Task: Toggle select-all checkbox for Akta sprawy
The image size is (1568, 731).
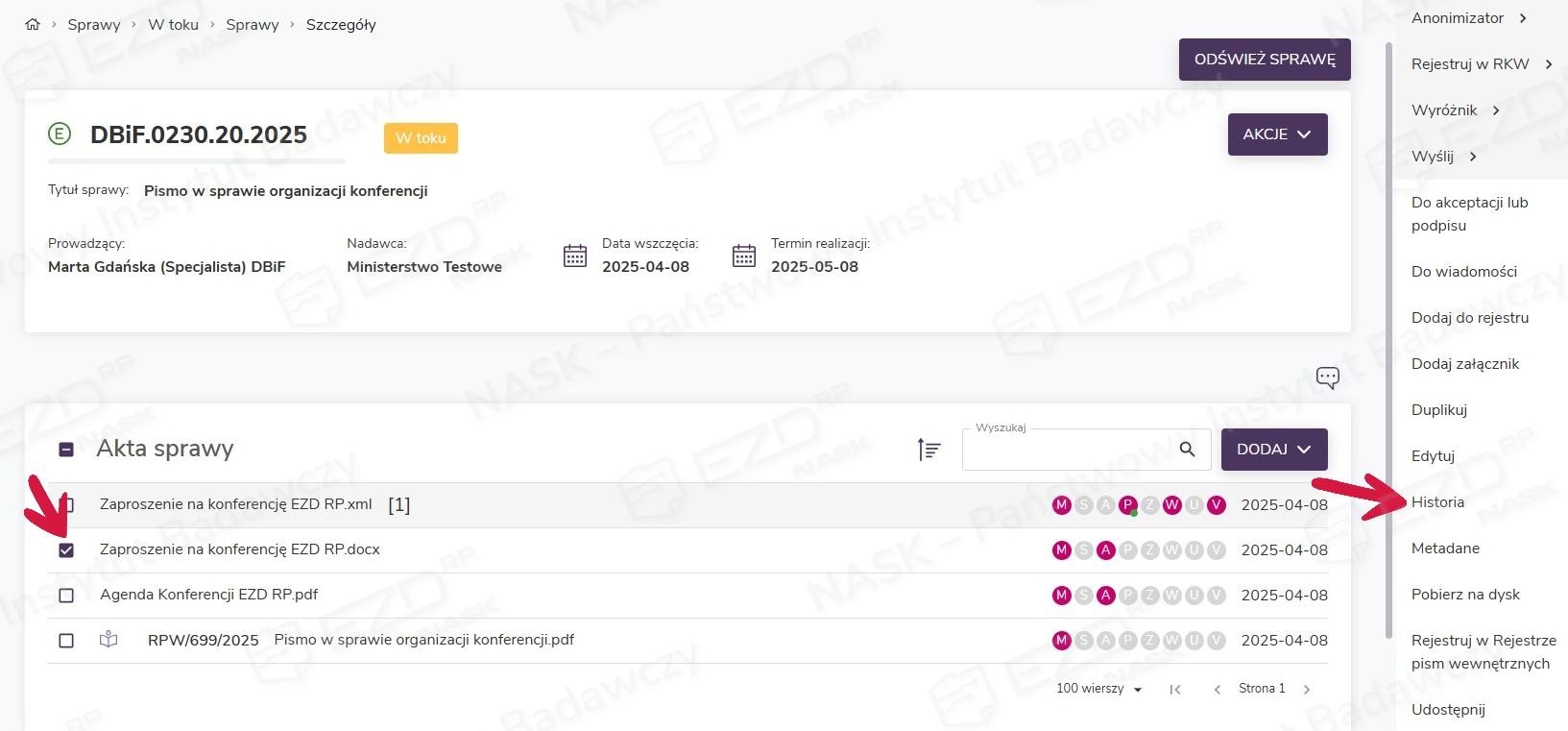Action: (x=66, y=450)
